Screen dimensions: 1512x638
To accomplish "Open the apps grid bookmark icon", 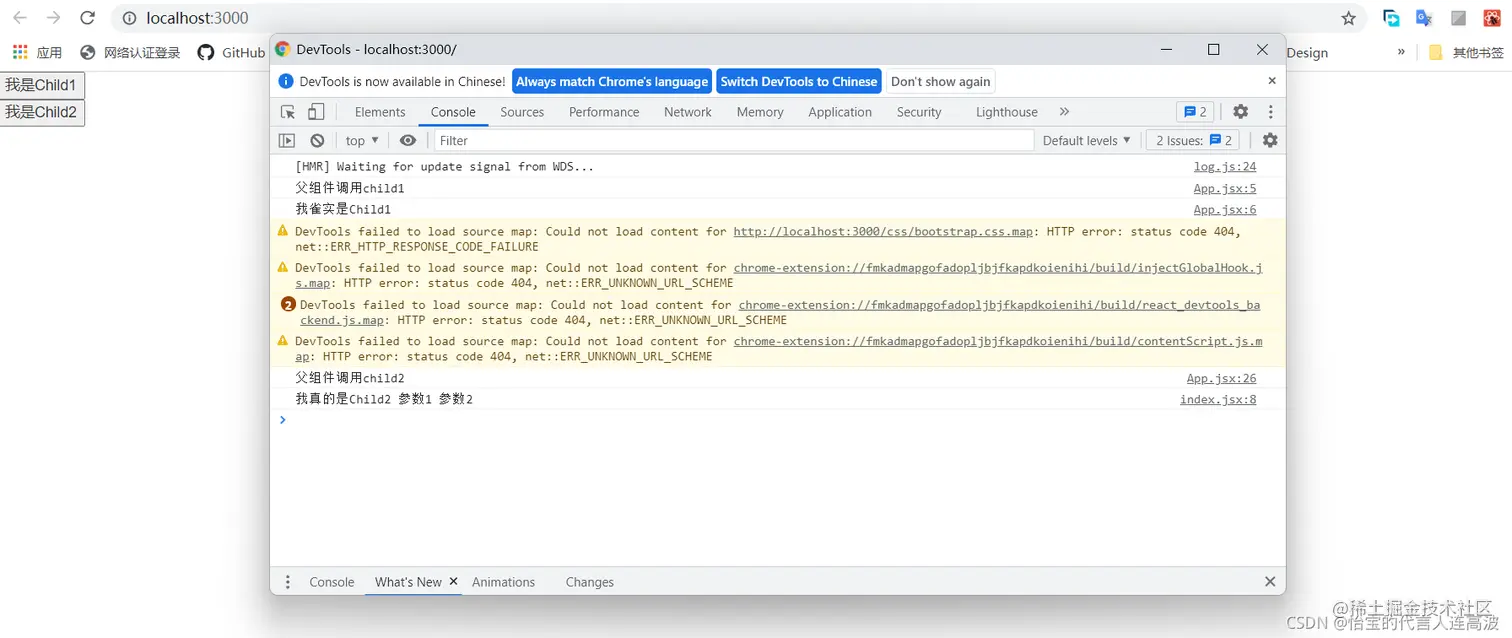I will 20,52.
